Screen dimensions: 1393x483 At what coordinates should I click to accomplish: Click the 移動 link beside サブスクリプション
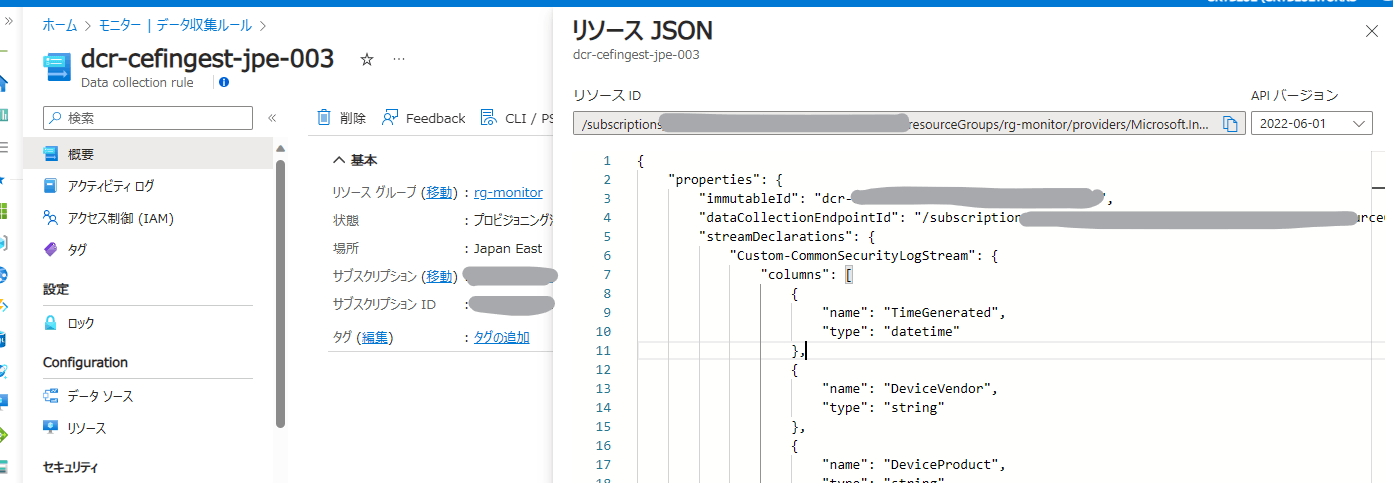(x=439, y=276)
